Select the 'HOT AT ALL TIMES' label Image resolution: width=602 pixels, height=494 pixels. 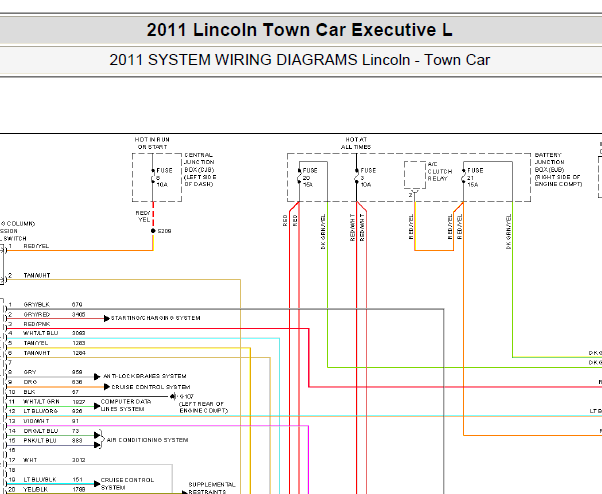(x=356, y=143)
